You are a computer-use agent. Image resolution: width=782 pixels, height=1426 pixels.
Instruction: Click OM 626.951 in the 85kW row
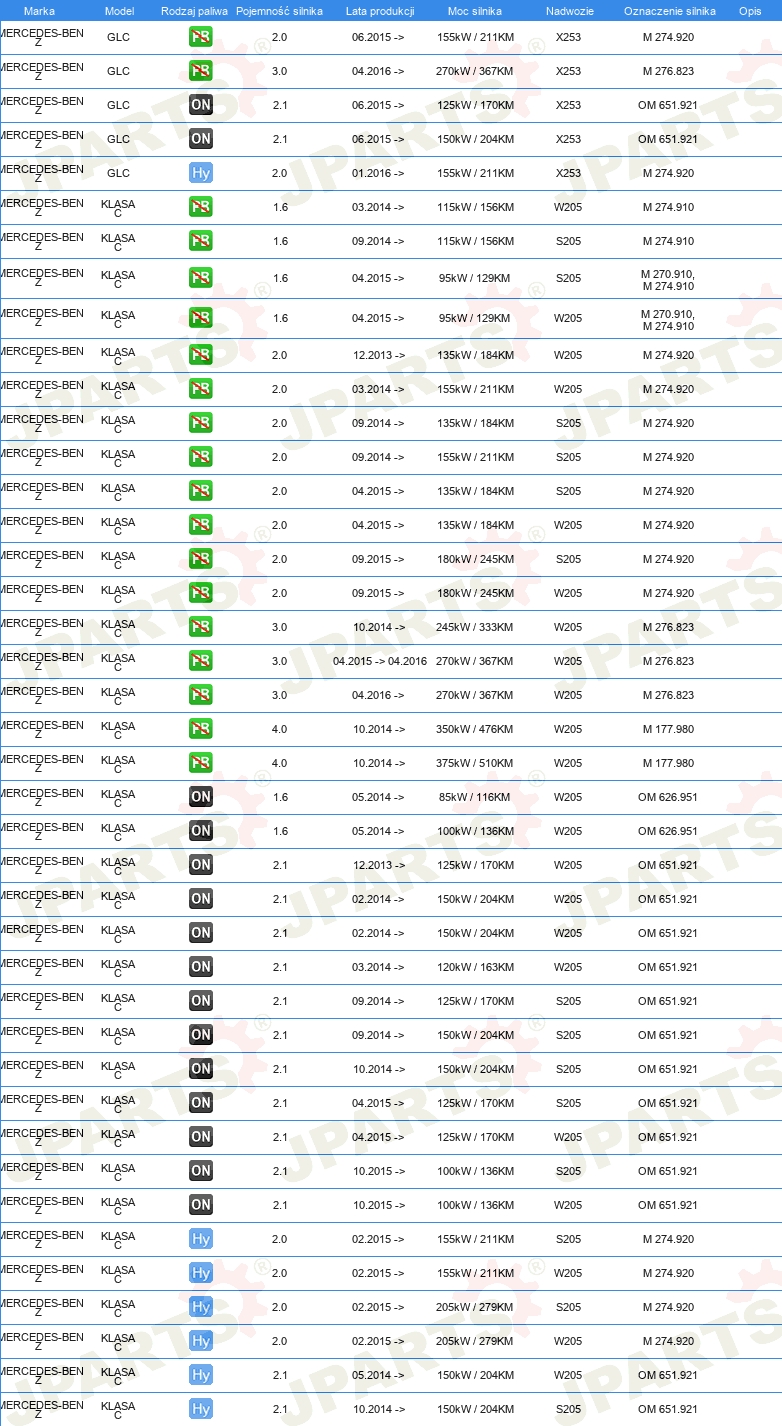(x=668, y=798)
